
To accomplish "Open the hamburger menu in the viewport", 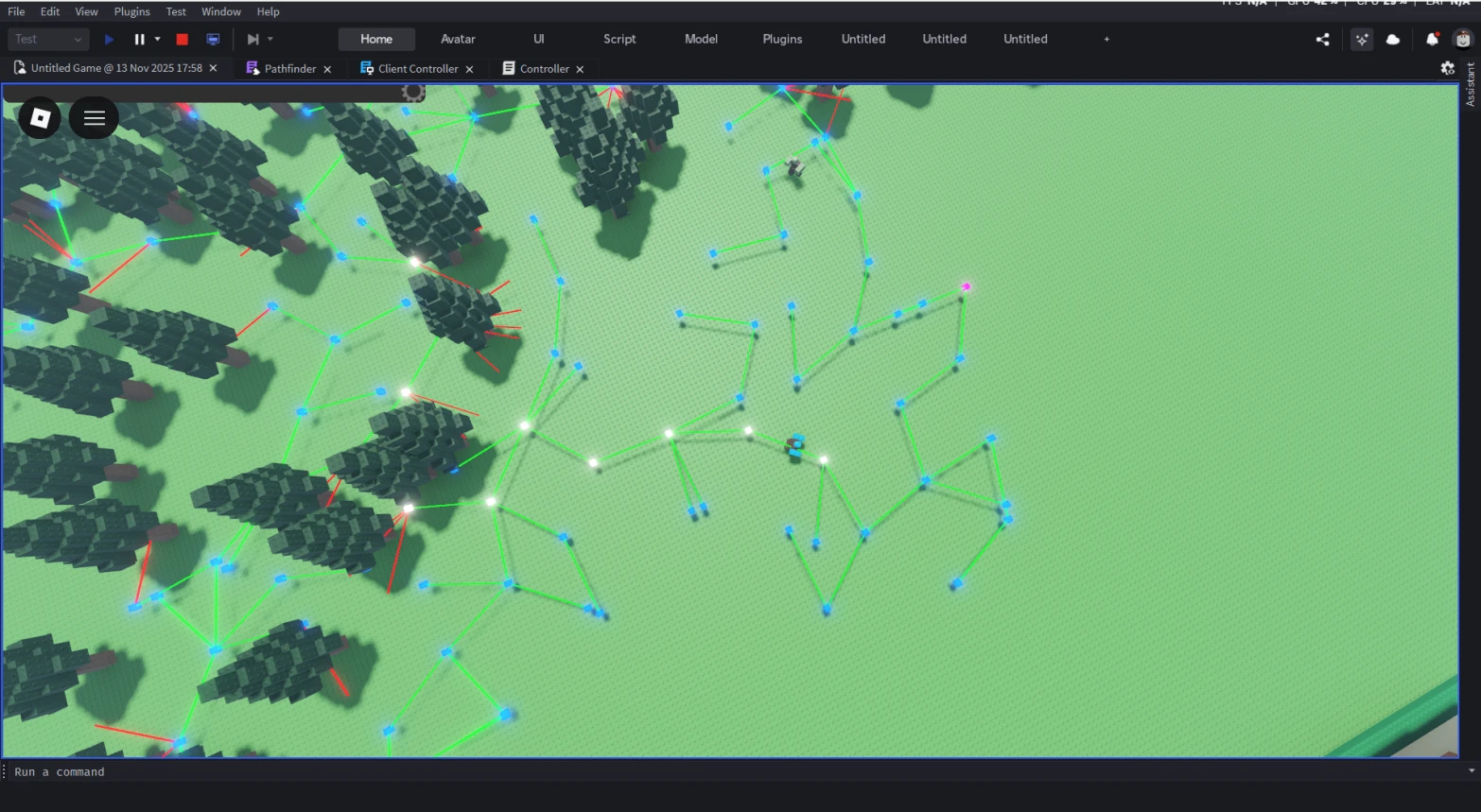I will point(94,118).
